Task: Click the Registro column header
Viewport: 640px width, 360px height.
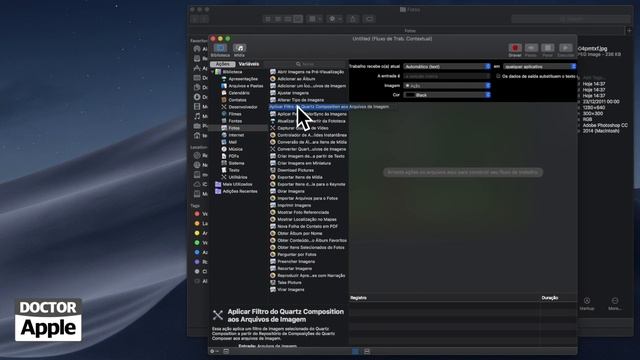Action: 358,298
